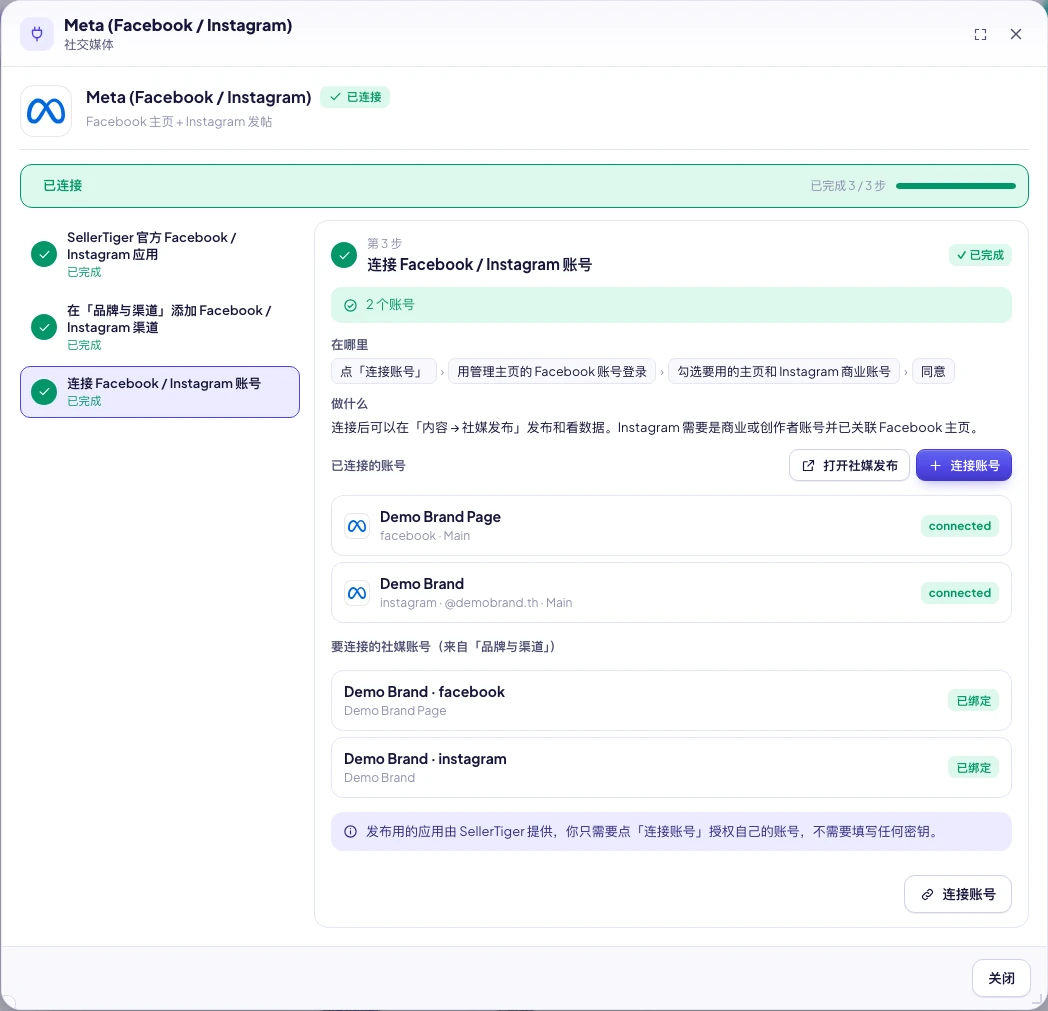Viewport: 1048px width, 1011px height.
Task: Click the 已完成 3 / 3 步 progress bar
Action: [955, 186]
